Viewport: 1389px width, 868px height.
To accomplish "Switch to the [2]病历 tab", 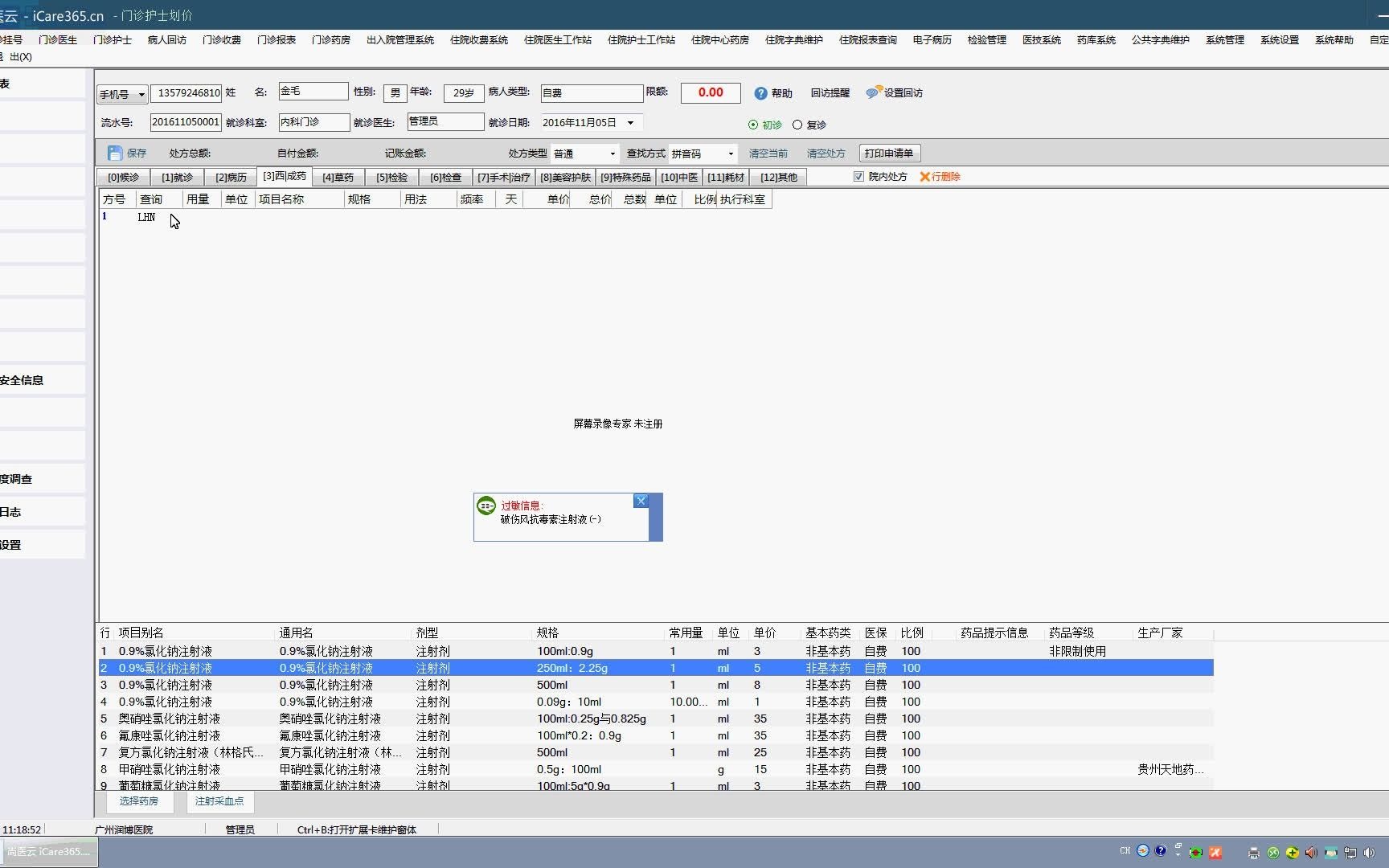I will (231, 178).
